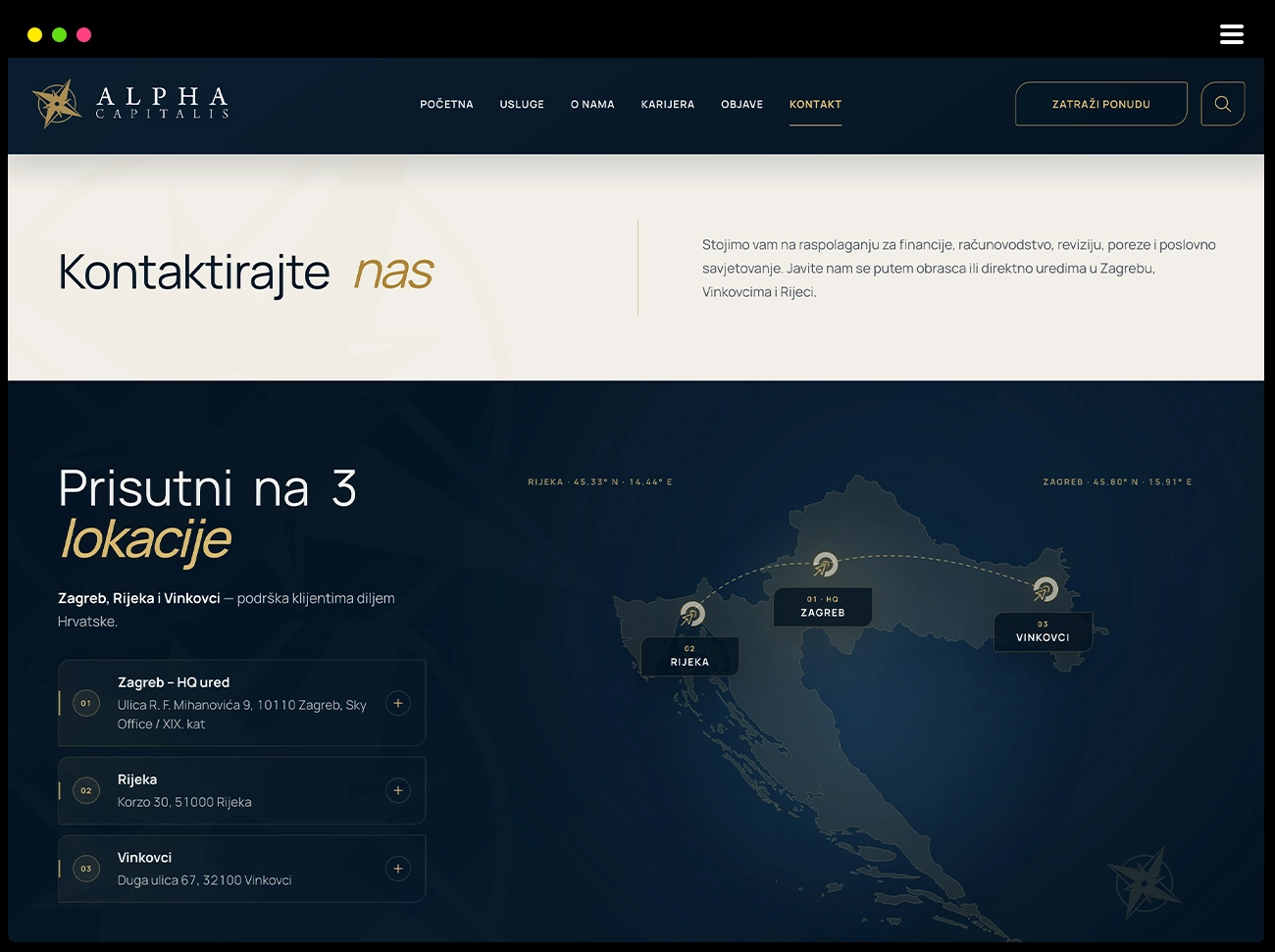Viewport: 1275px width, 952px height.
Task: Open the Objave menu item
Action: click(741, 104)
